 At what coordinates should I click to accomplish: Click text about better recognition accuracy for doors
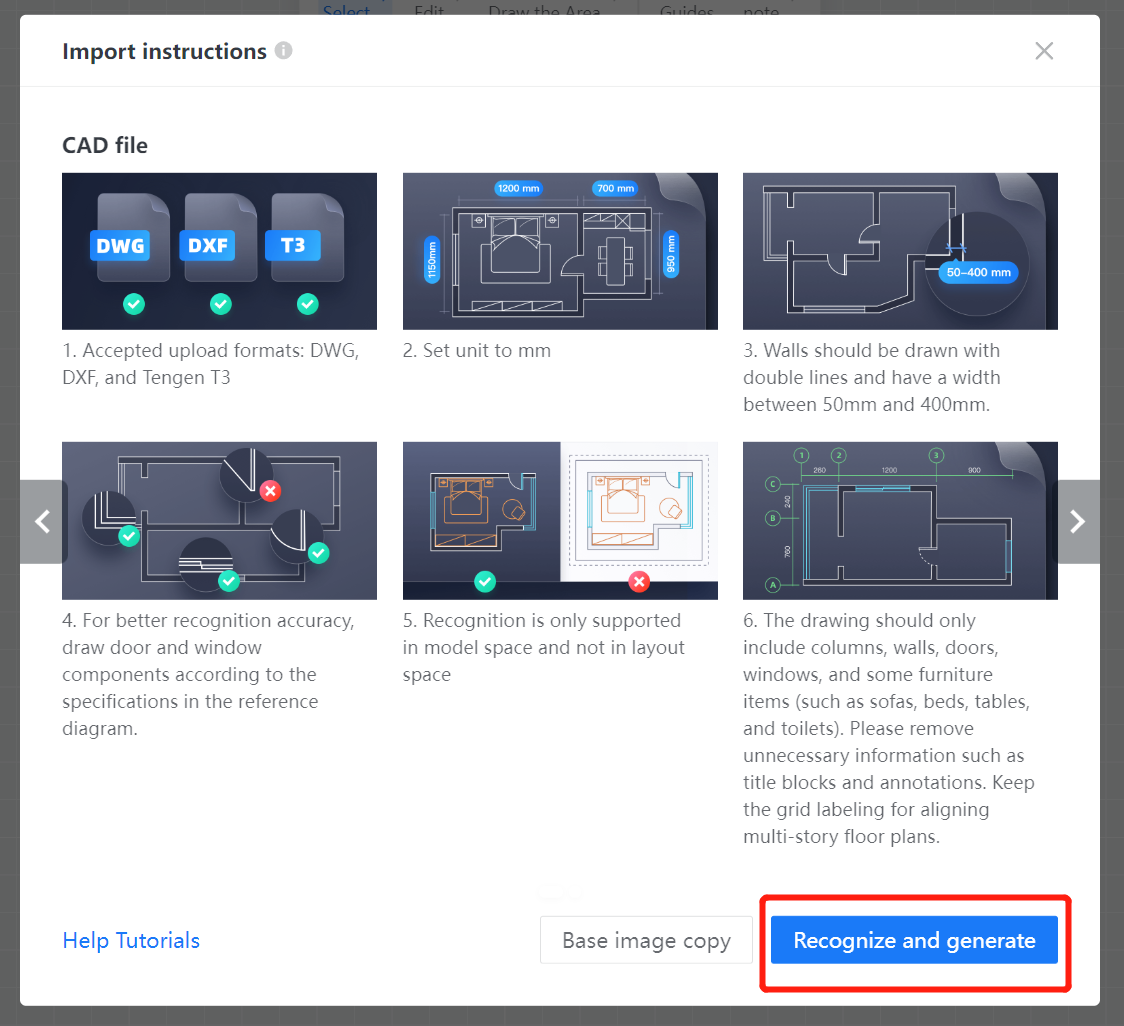pos(208,674)
